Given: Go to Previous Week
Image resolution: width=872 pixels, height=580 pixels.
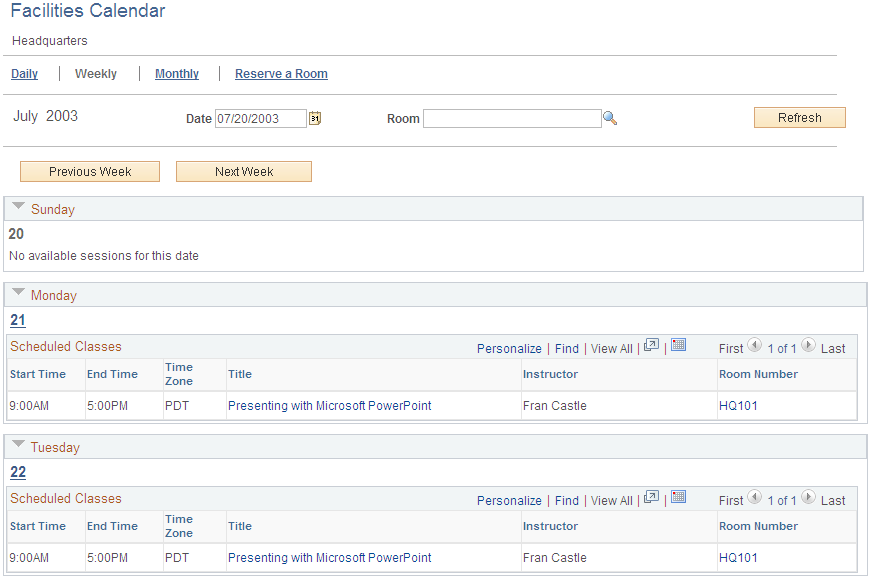Looking at the screenshot, I should pyautogui.click(x=90, y=172).
